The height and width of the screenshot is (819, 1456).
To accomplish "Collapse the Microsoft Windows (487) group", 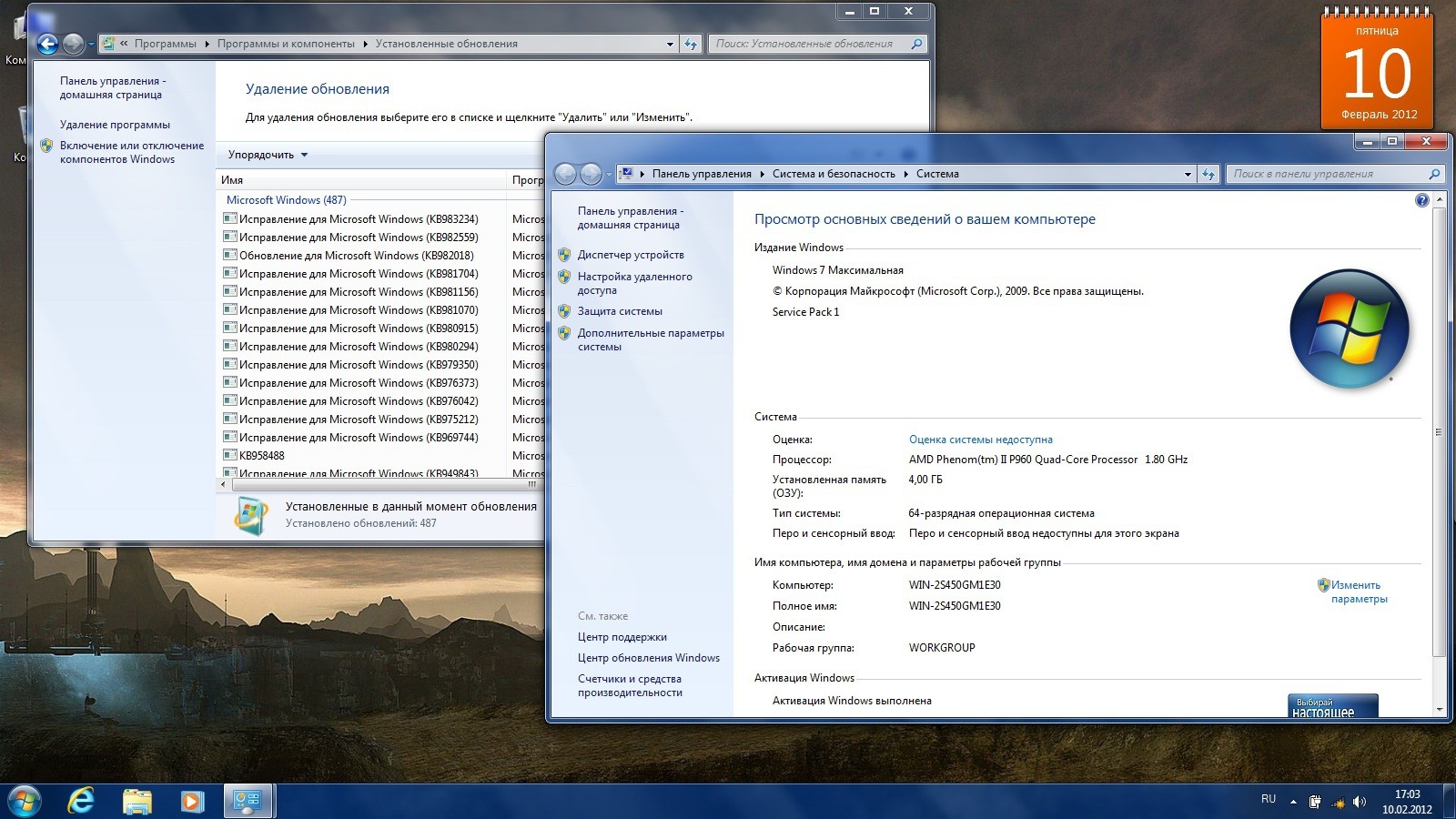I will pos(286,200).
